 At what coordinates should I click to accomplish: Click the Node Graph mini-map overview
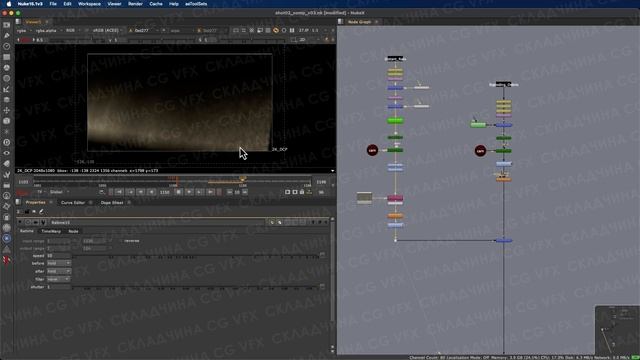tap(617, 330)
